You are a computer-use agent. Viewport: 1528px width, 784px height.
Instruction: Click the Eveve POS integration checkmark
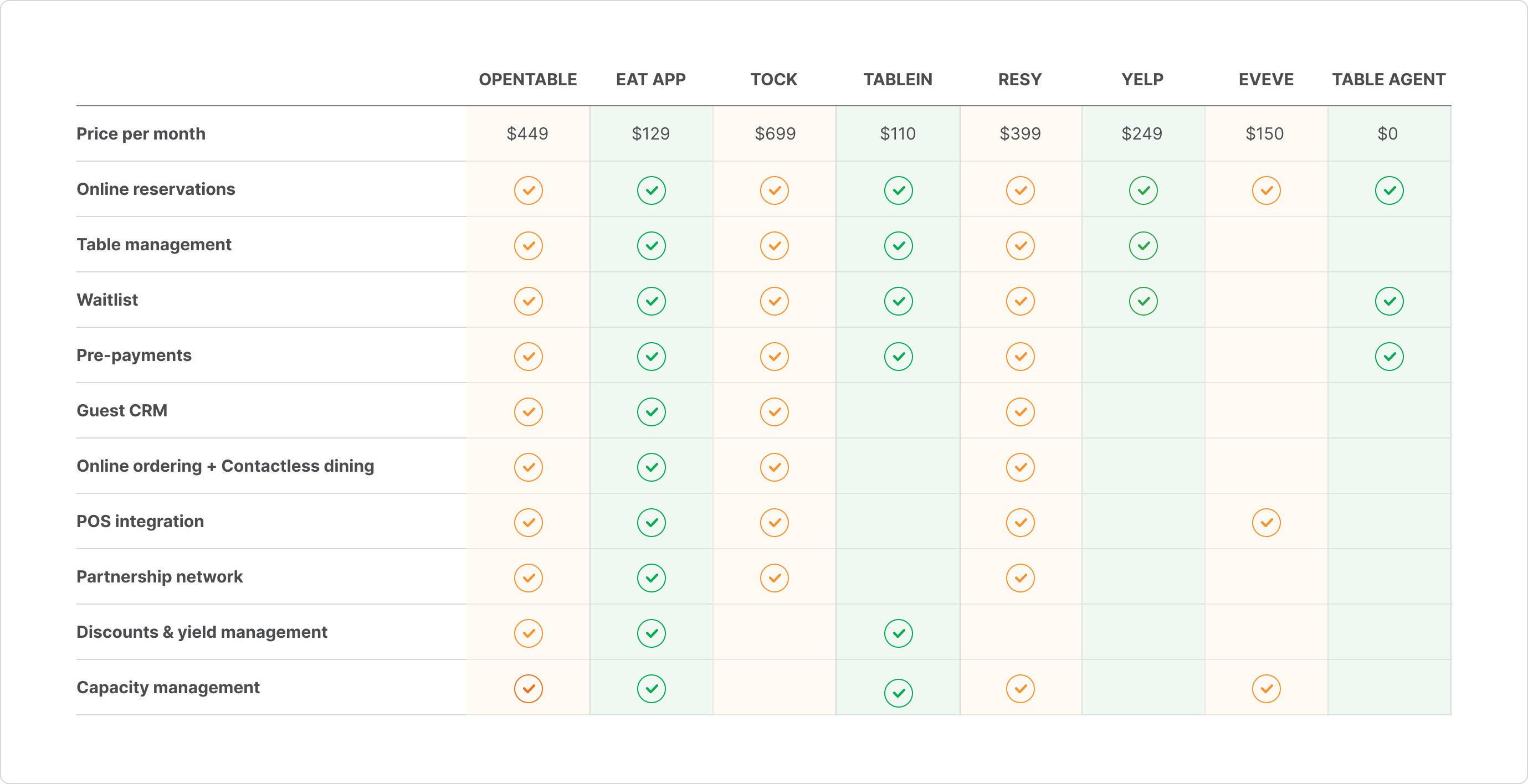pyautogui.click(x=1267, y=522)
